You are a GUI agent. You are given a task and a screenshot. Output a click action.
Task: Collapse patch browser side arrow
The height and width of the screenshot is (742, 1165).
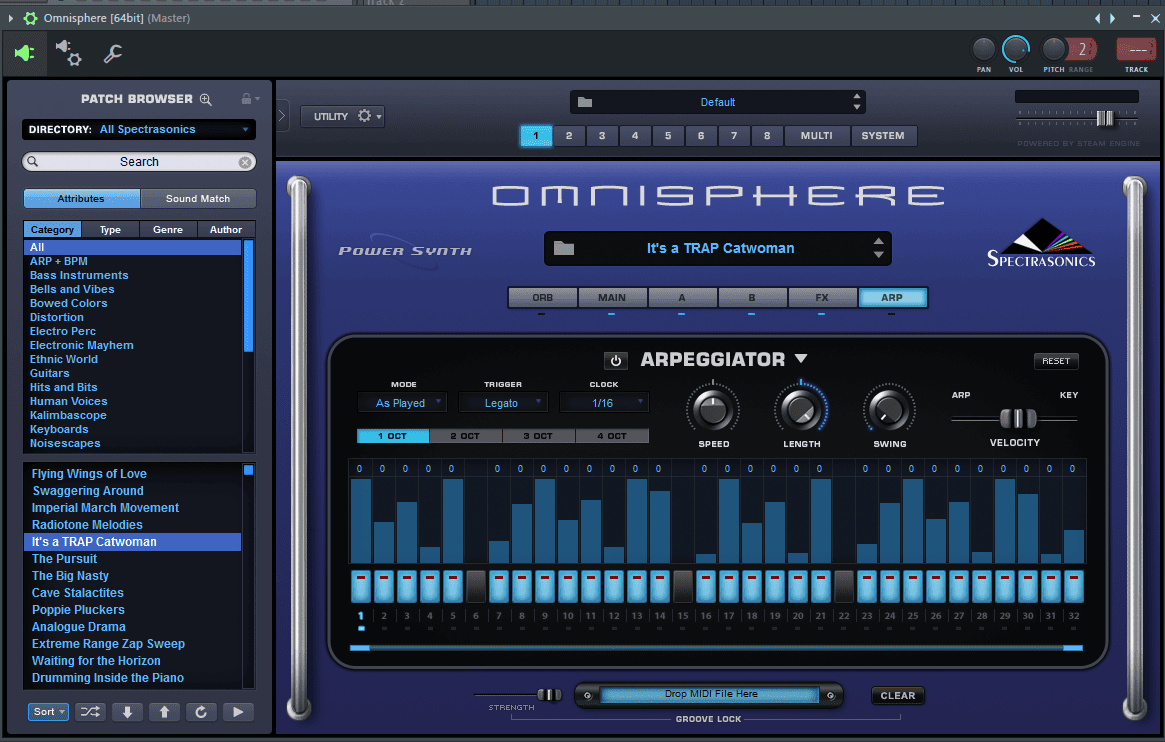(282, 116)
